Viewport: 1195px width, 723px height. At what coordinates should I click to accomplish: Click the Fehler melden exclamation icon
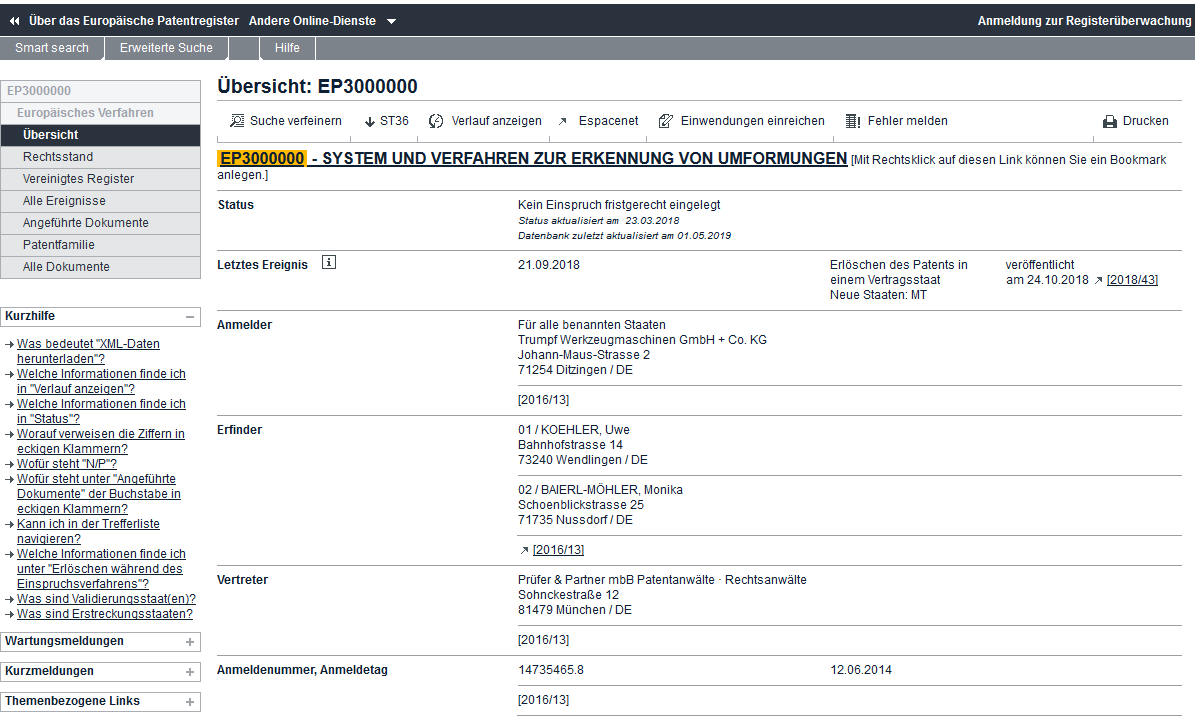click(x=852, y=121)
